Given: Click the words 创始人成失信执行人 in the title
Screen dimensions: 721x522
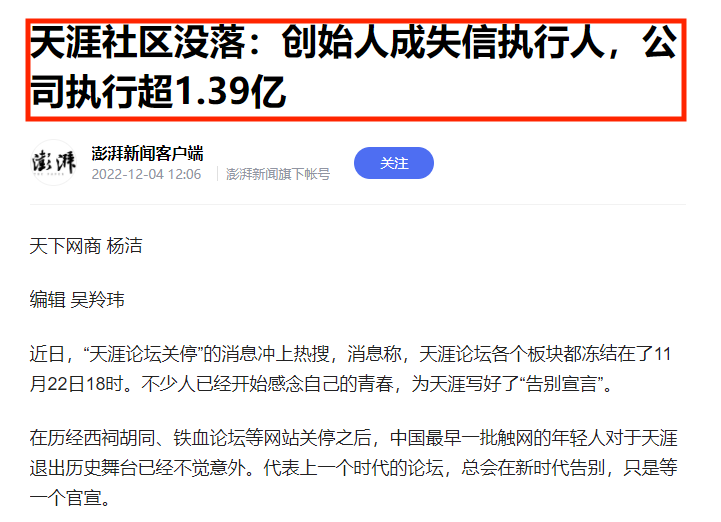Looking at the screenshot, I should coord(443,42).
